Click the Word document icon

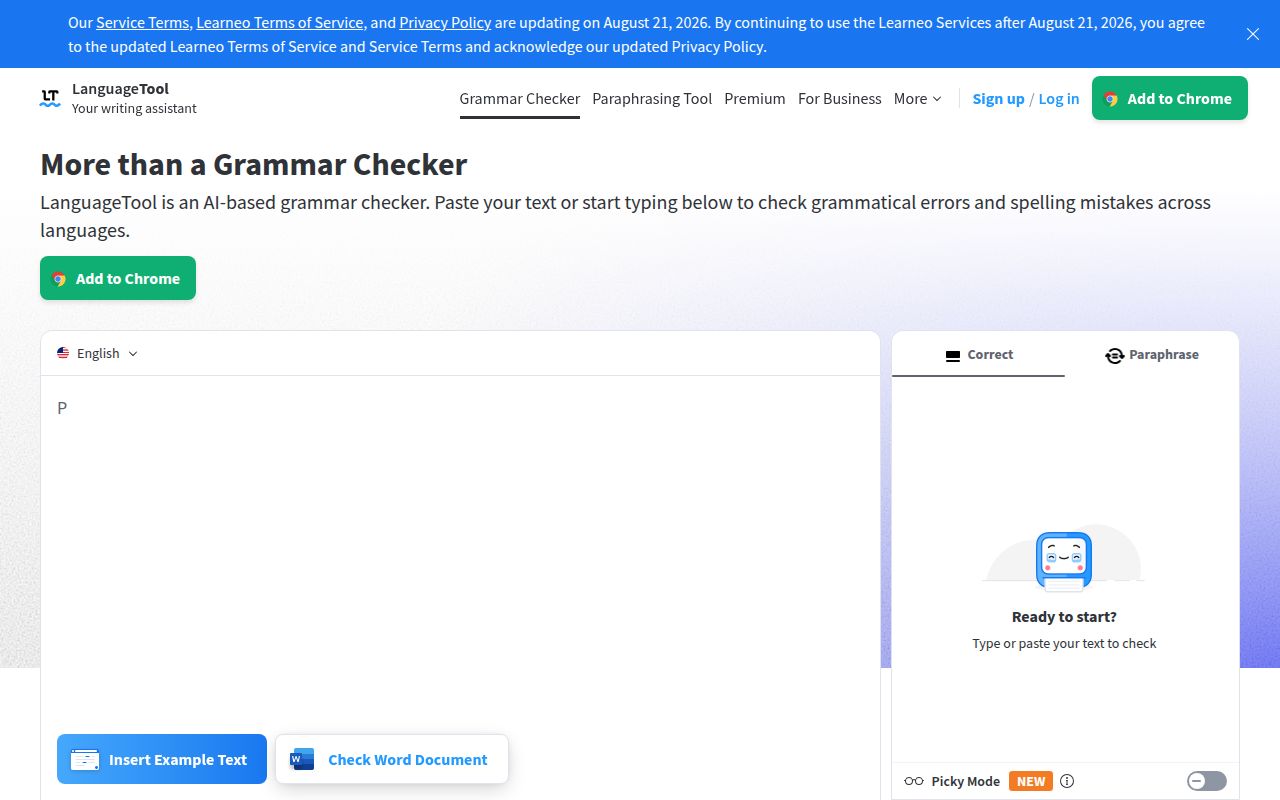click(x=302, y=759)
